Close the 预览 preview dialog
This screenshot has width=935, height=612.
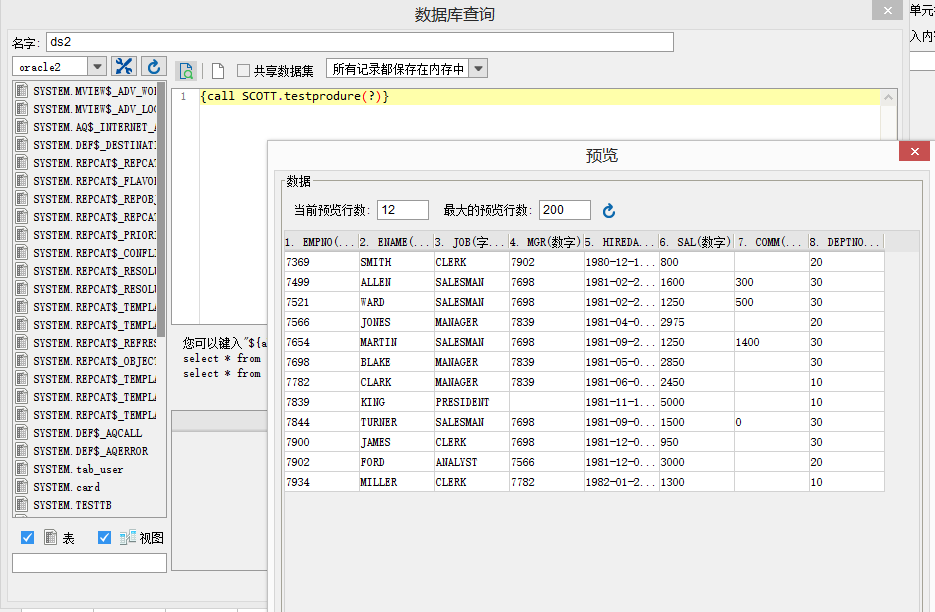pos(915,152)
